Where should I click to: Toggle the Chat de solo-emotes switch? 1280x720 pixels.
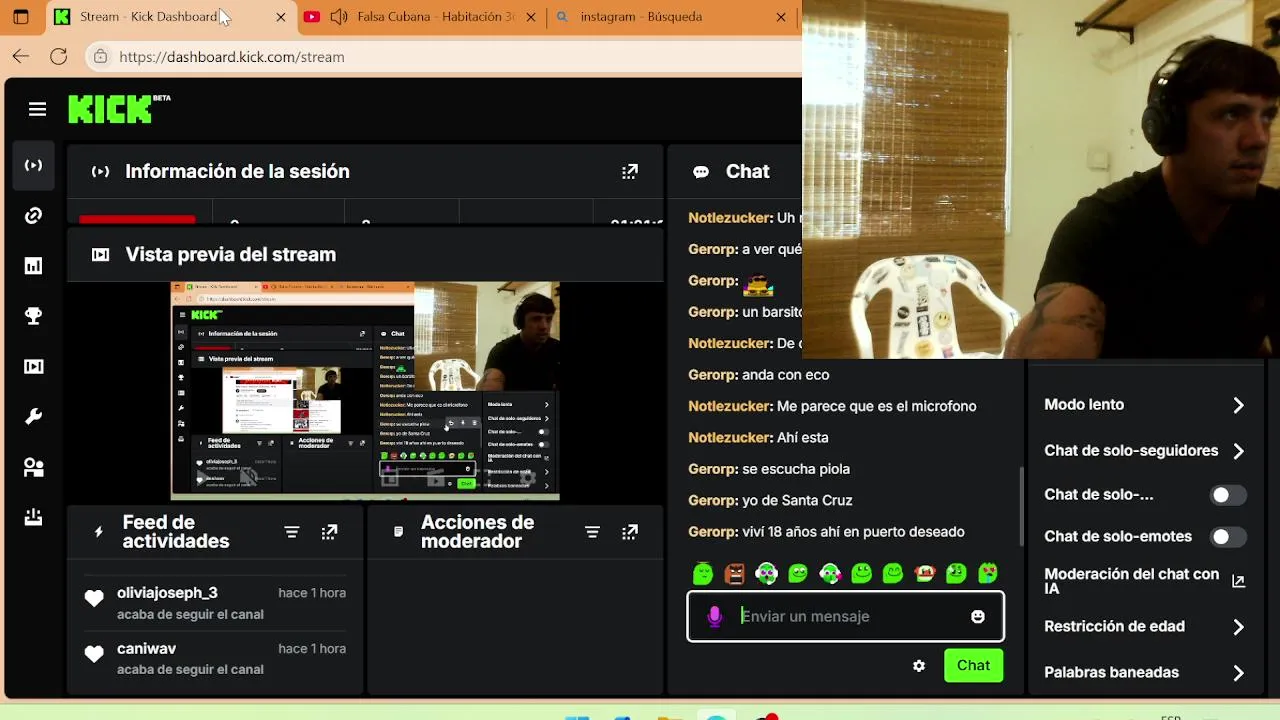click(1228, 537)
